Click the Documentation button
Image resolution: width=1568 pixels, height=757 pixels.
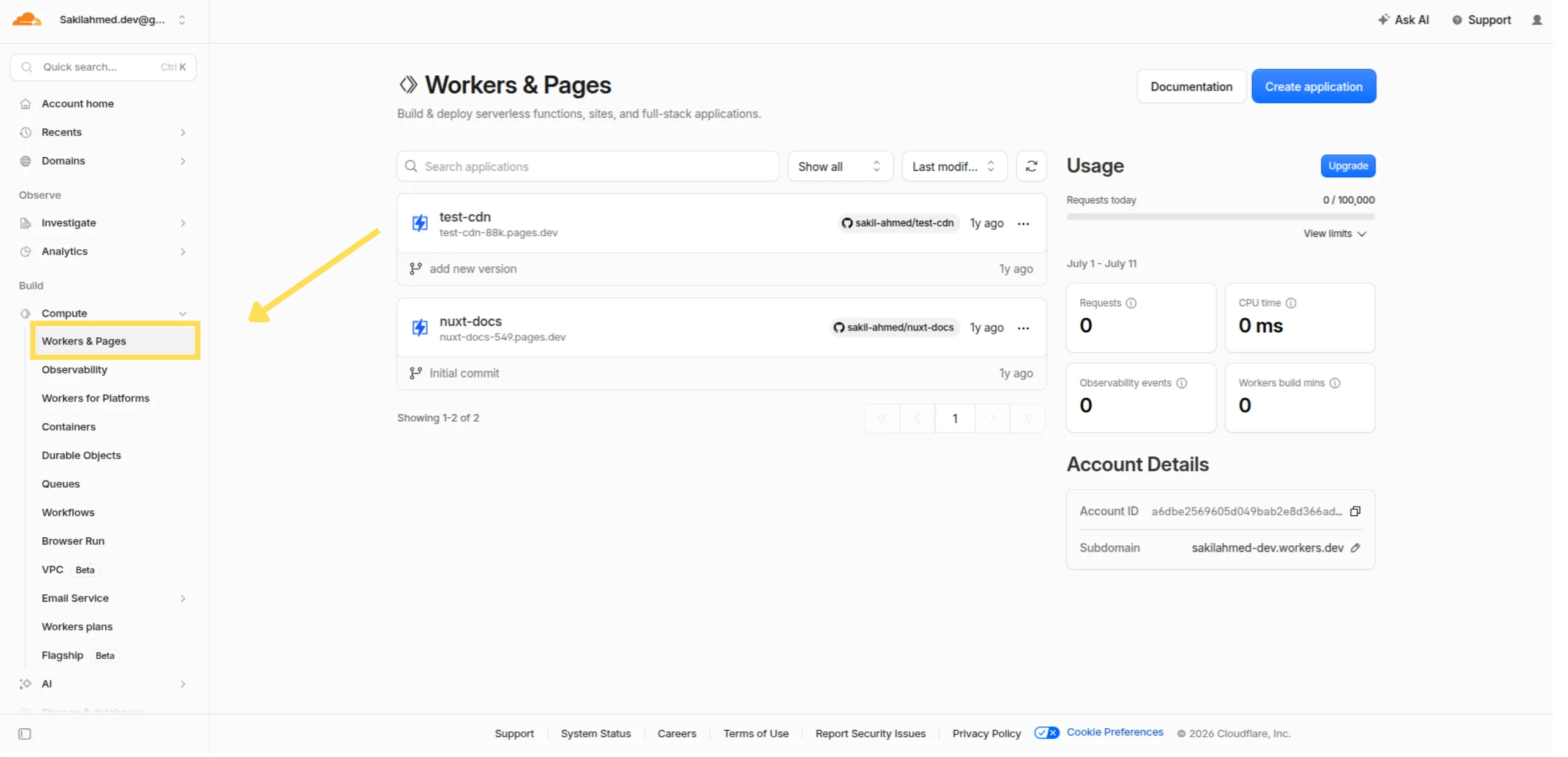(1191, 87)
